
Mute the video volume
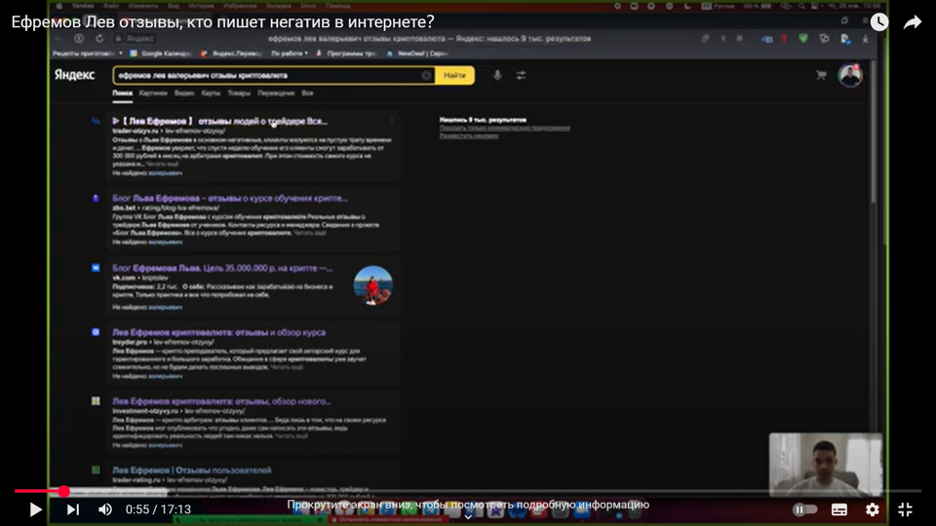[x=105, y=509]
